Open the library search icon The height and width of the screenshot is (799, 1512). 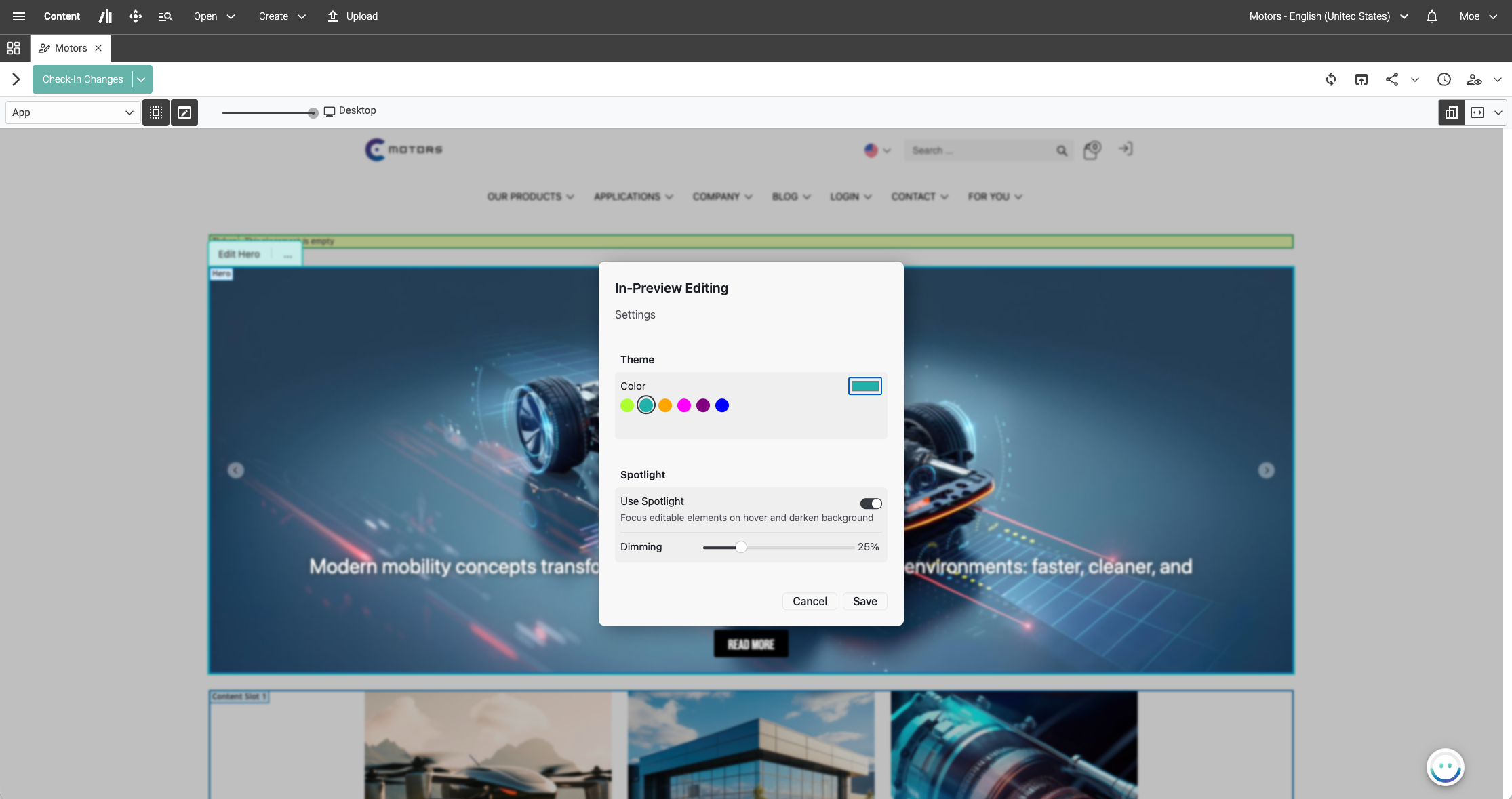point(165,16)
